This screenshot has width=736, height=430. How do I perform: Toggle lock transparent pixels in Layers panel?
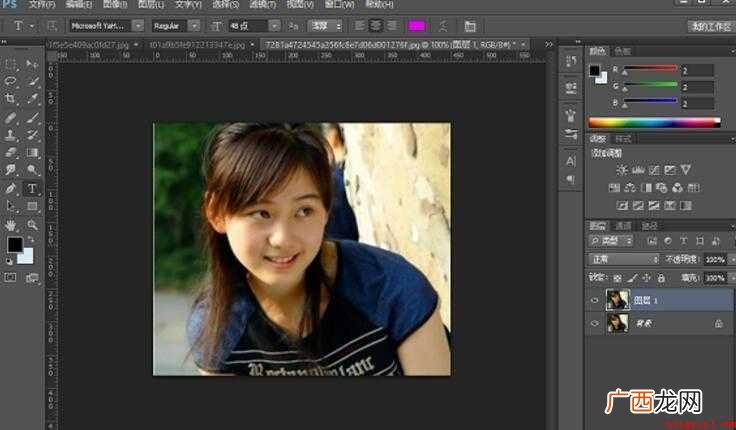617,278
